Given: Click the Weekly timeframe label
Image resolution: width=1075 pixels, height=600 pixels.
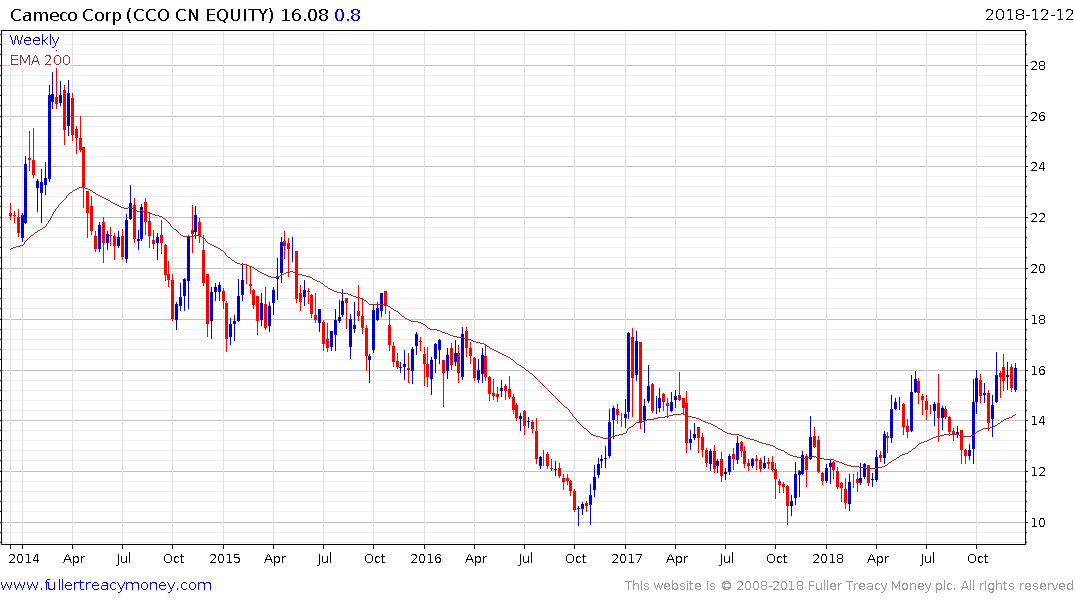Looking at the screenshot, I should click(x=34, y=40).
